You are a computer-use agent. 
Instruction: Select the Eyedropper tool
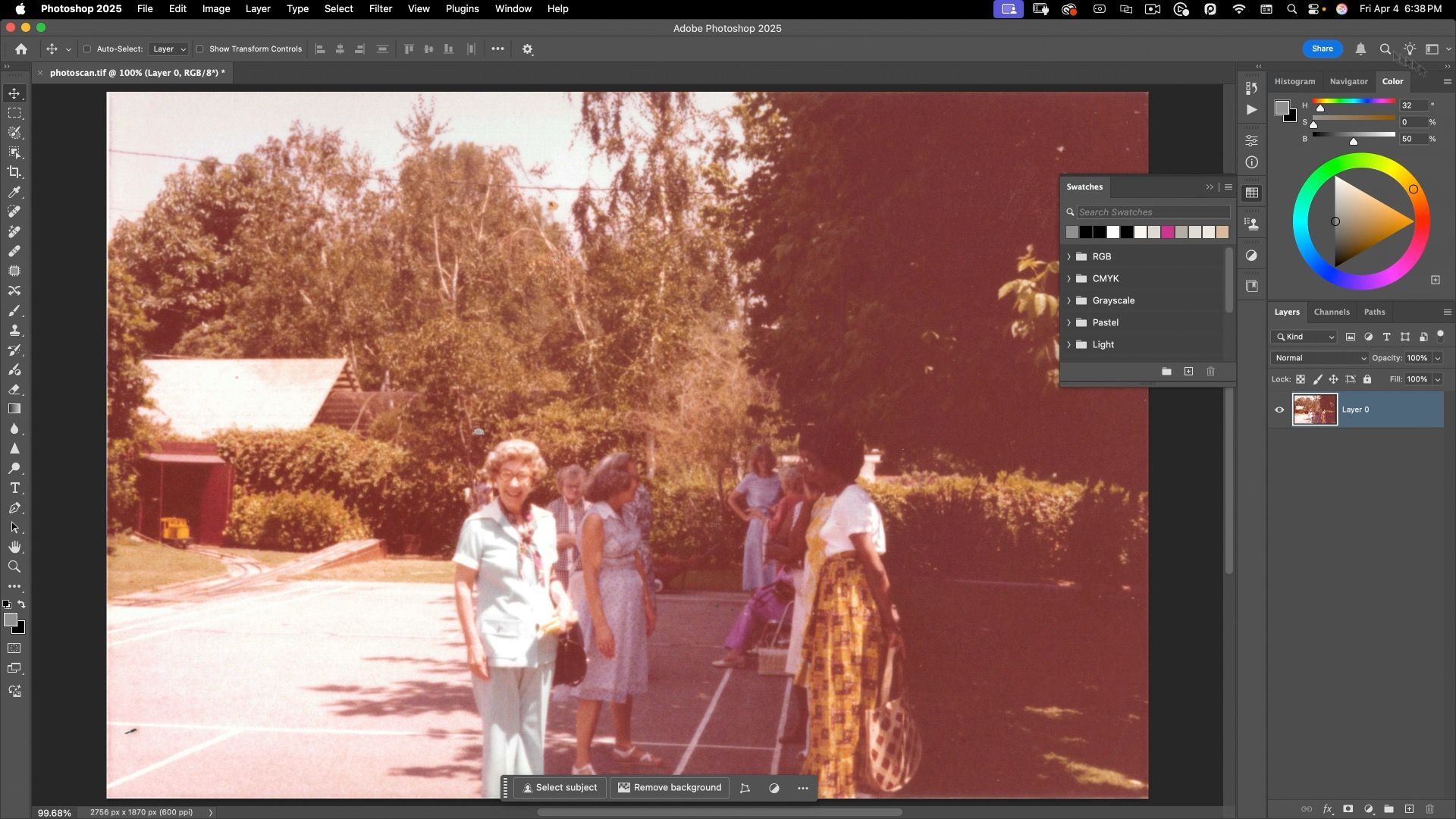14,193
